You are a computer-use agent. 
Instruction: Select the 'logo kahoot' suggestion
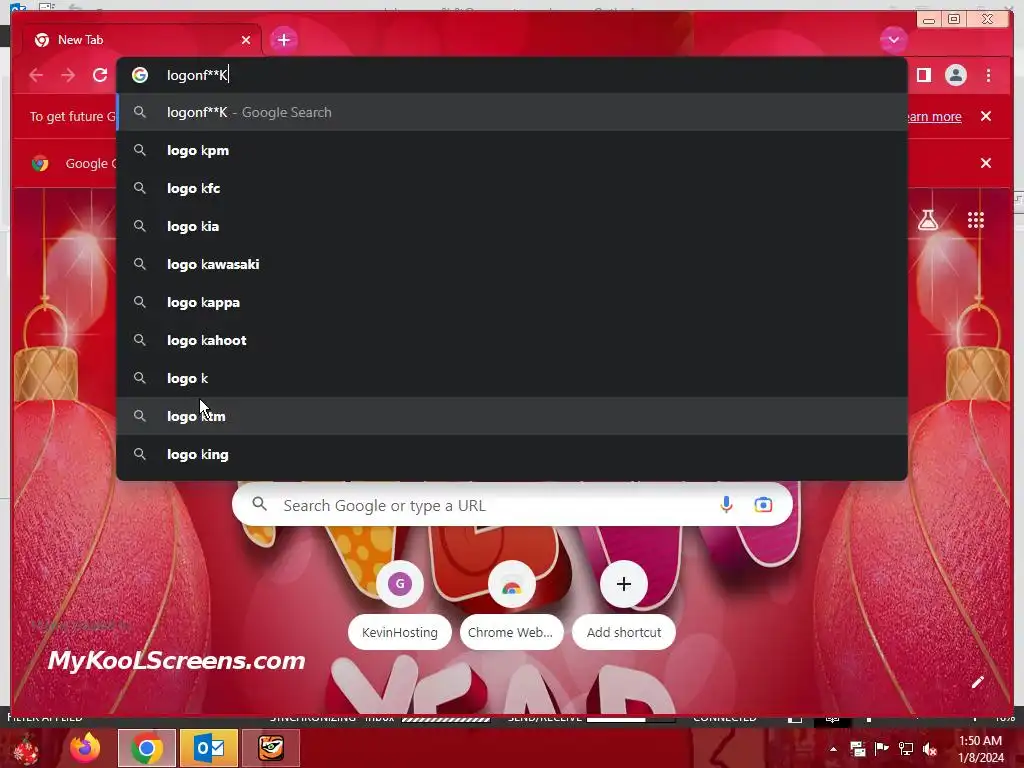pos(512,340)
